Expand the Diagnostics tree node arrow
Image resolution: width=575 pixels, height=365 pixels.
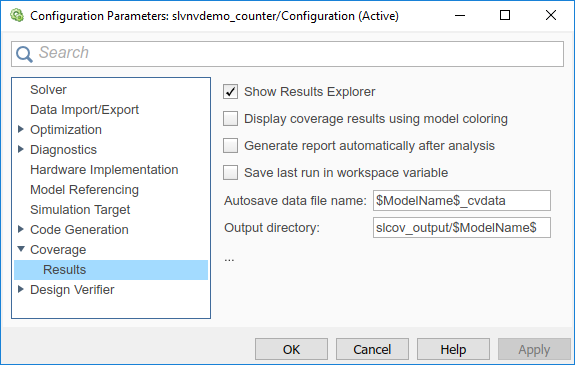(x=21, y=149)
